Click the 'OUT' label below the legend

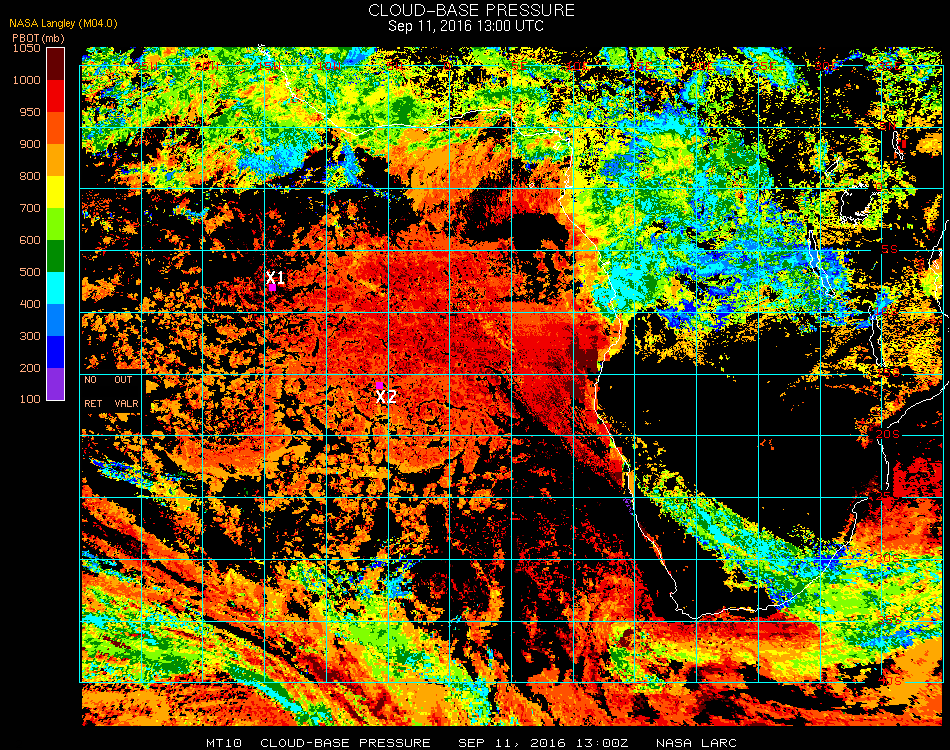click(x=123, y=380)
